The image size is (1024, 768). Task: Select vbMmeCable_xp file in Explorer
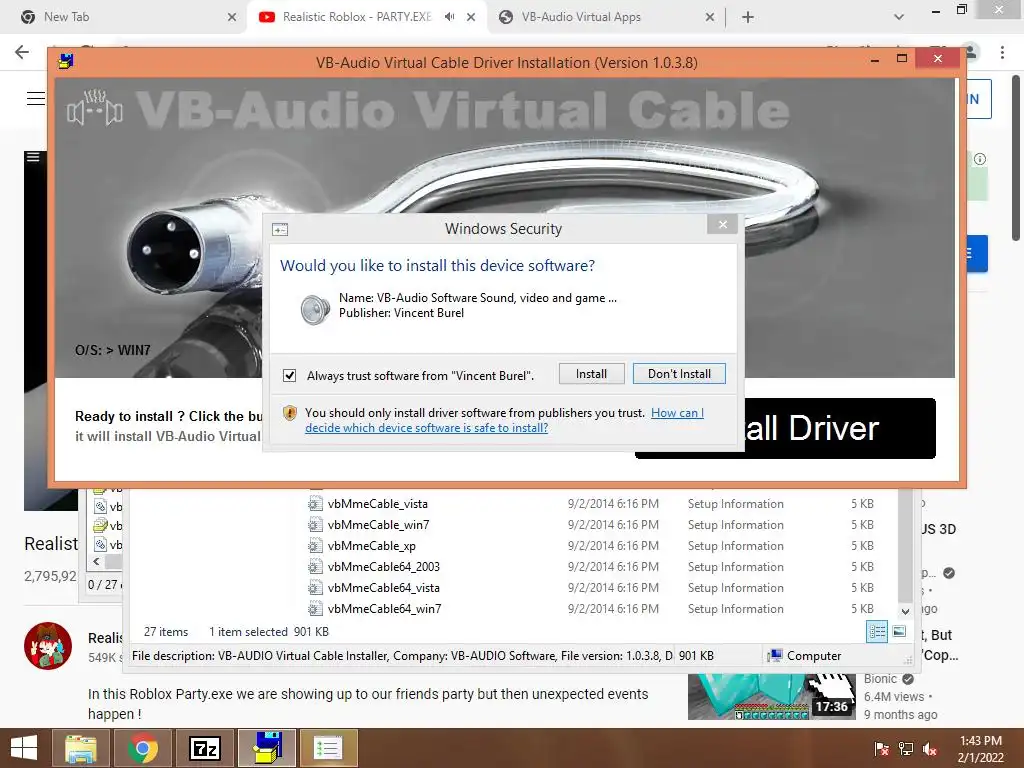[372, 545]
